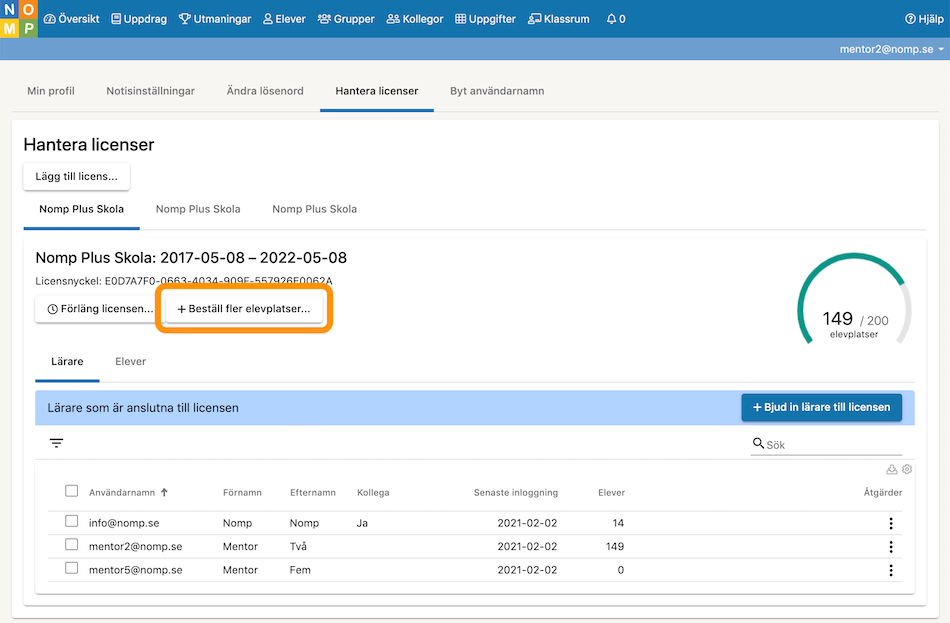Image resolution: width=950 pixels, height=623 pixels.
Task: Sort by the Efternamn column
Action: (313, 493)
